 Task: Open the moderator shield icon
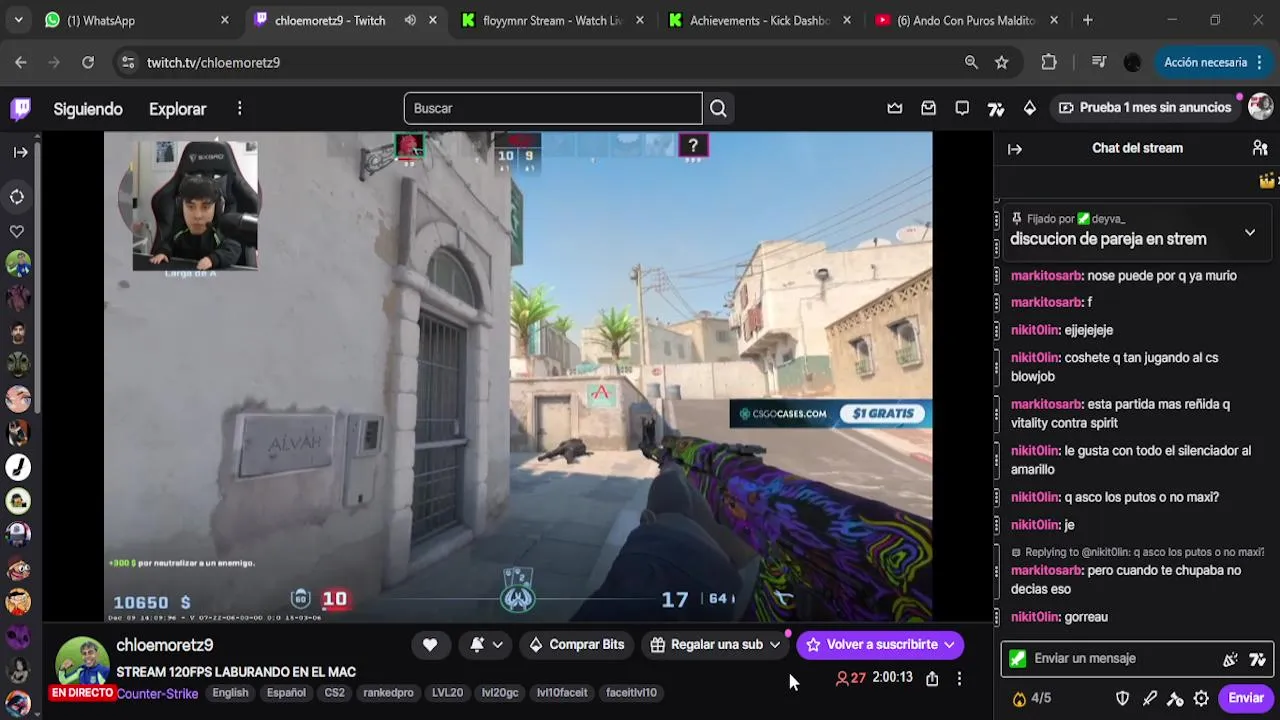tap(1122, 698)
